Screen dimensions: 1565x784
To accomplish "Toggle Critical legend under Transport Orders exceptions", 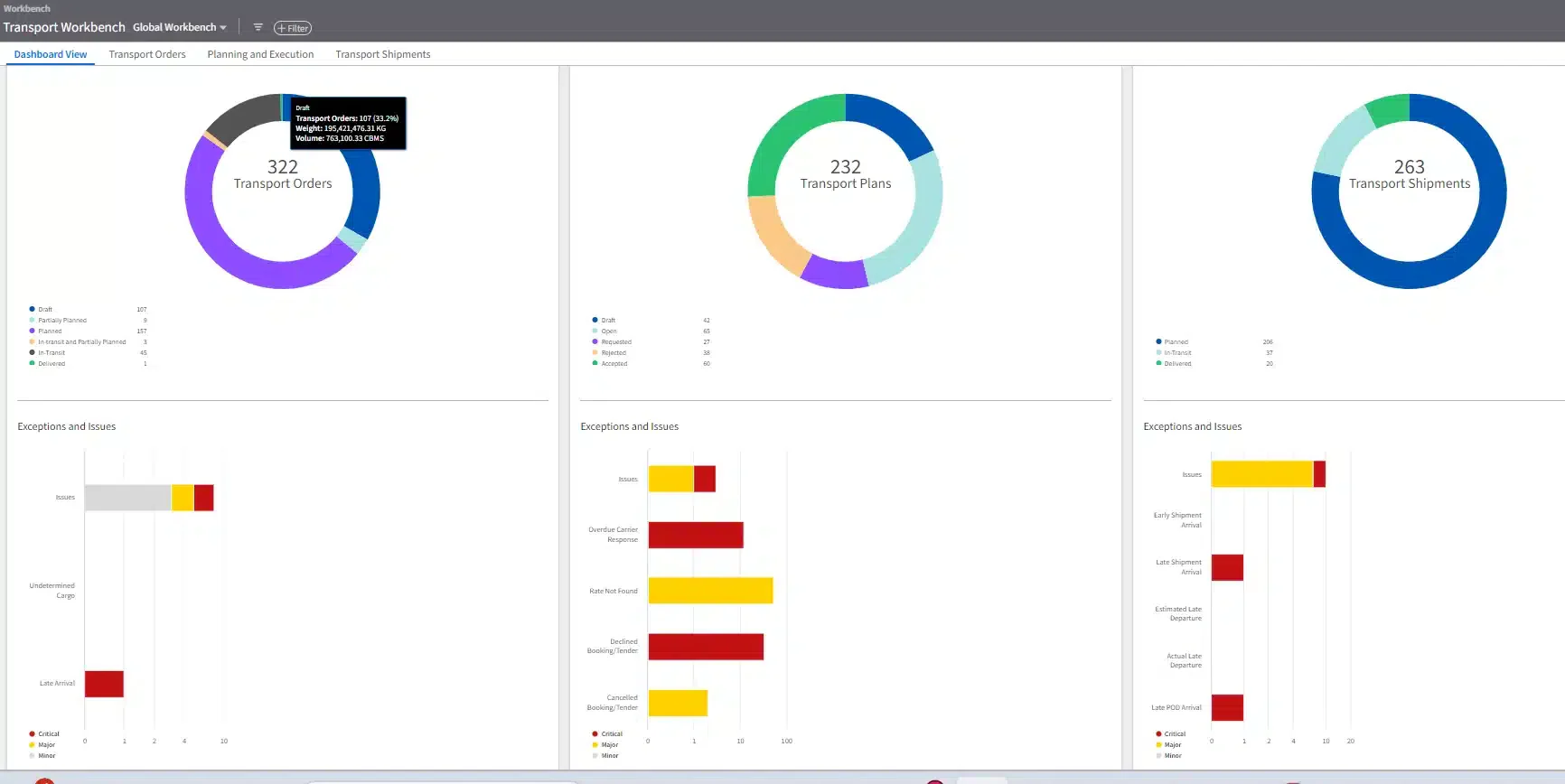I will pos(44,734).
